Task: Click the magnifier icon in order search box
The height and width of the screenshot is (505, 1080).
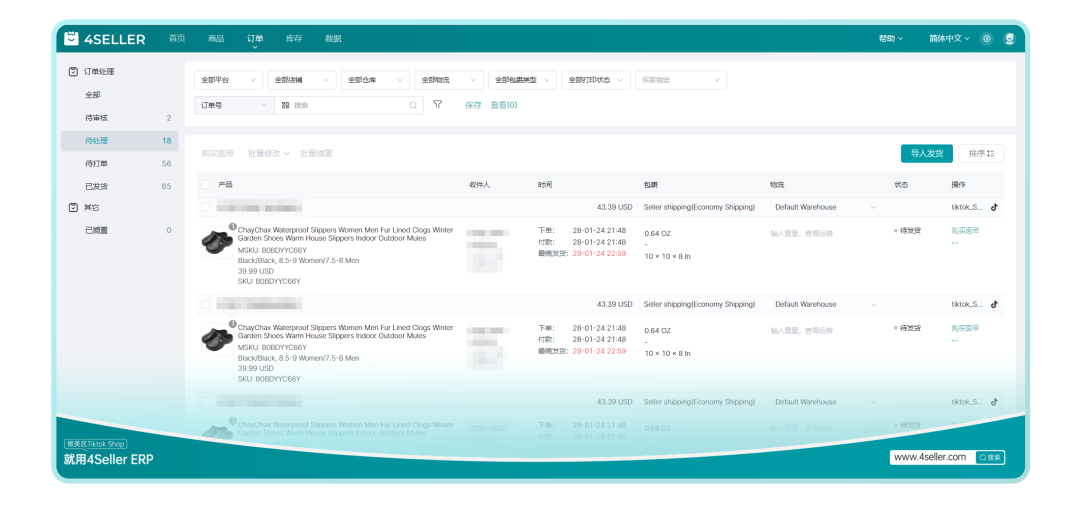Action: point(413,105)
